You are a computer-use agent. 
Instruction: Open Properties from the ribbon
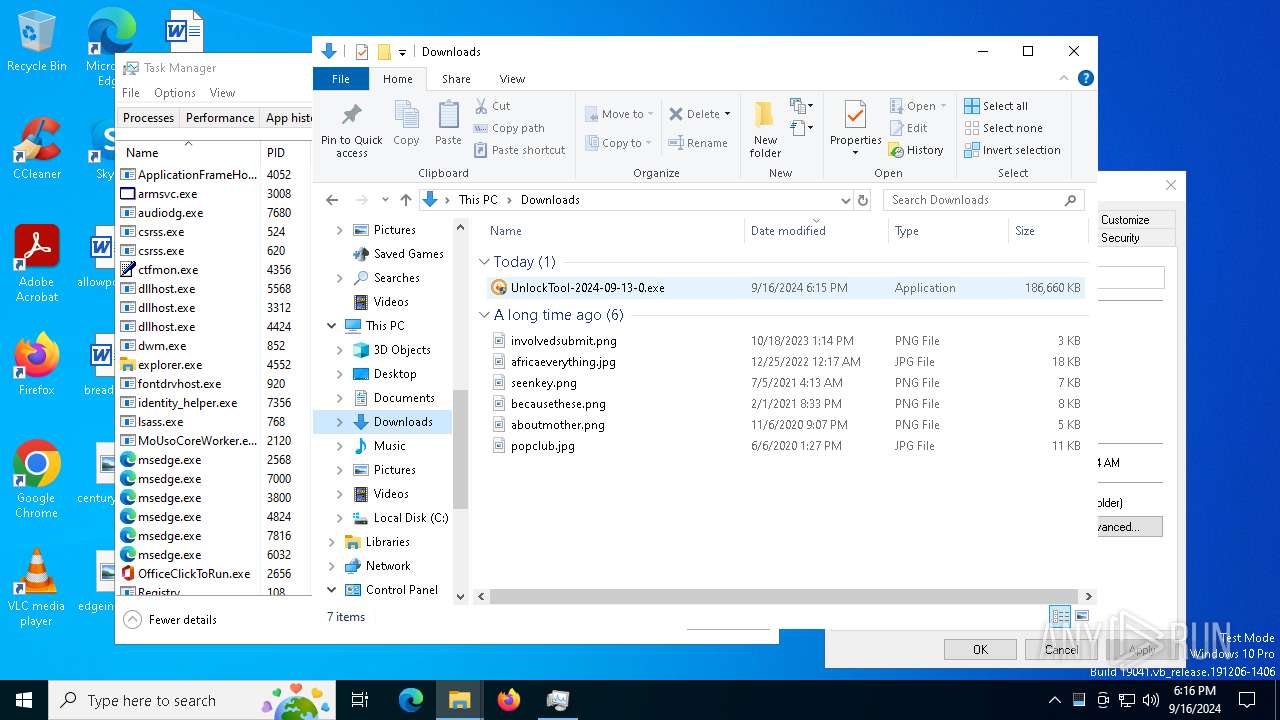click(x=855, y=128)
